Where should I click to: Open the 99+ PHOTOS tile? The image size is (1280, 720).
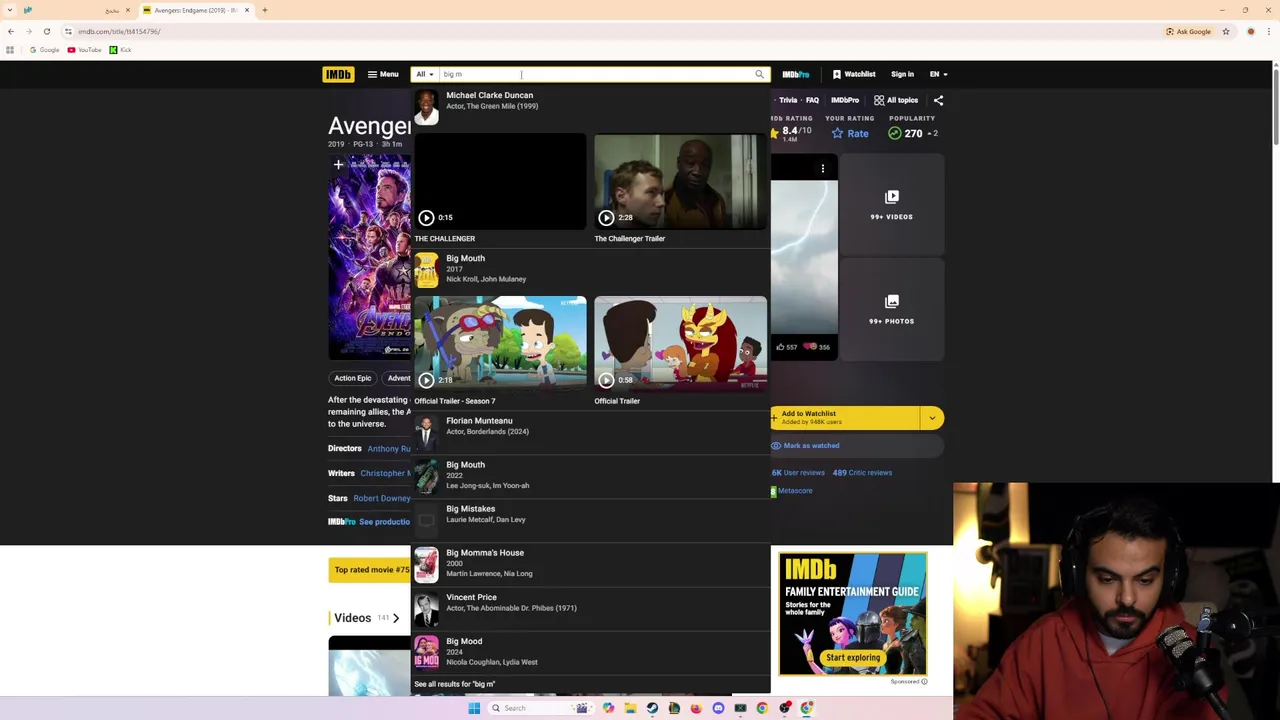(x=891, y=309)
